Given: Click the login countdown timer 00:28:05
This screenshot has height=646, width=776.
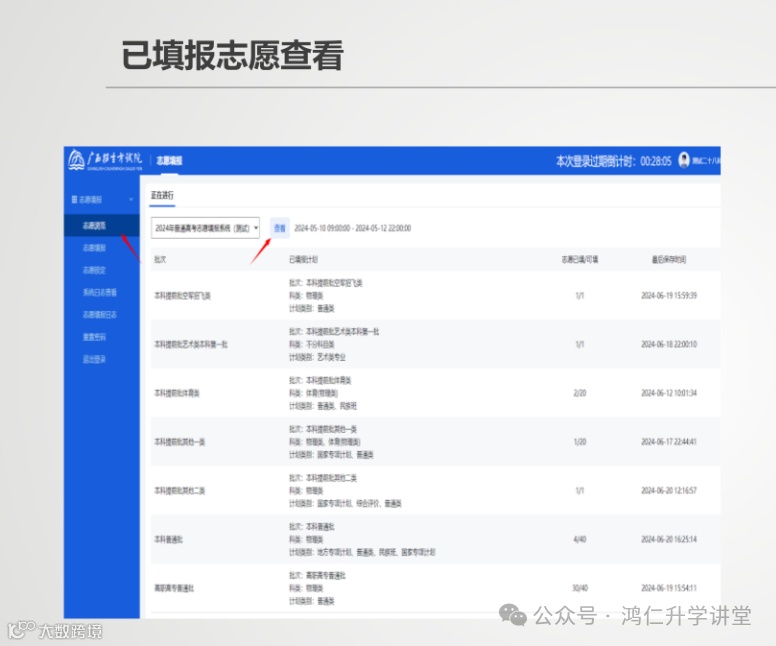Looking at the screenshot, I should pyautogui.click(x=656, y=161).
